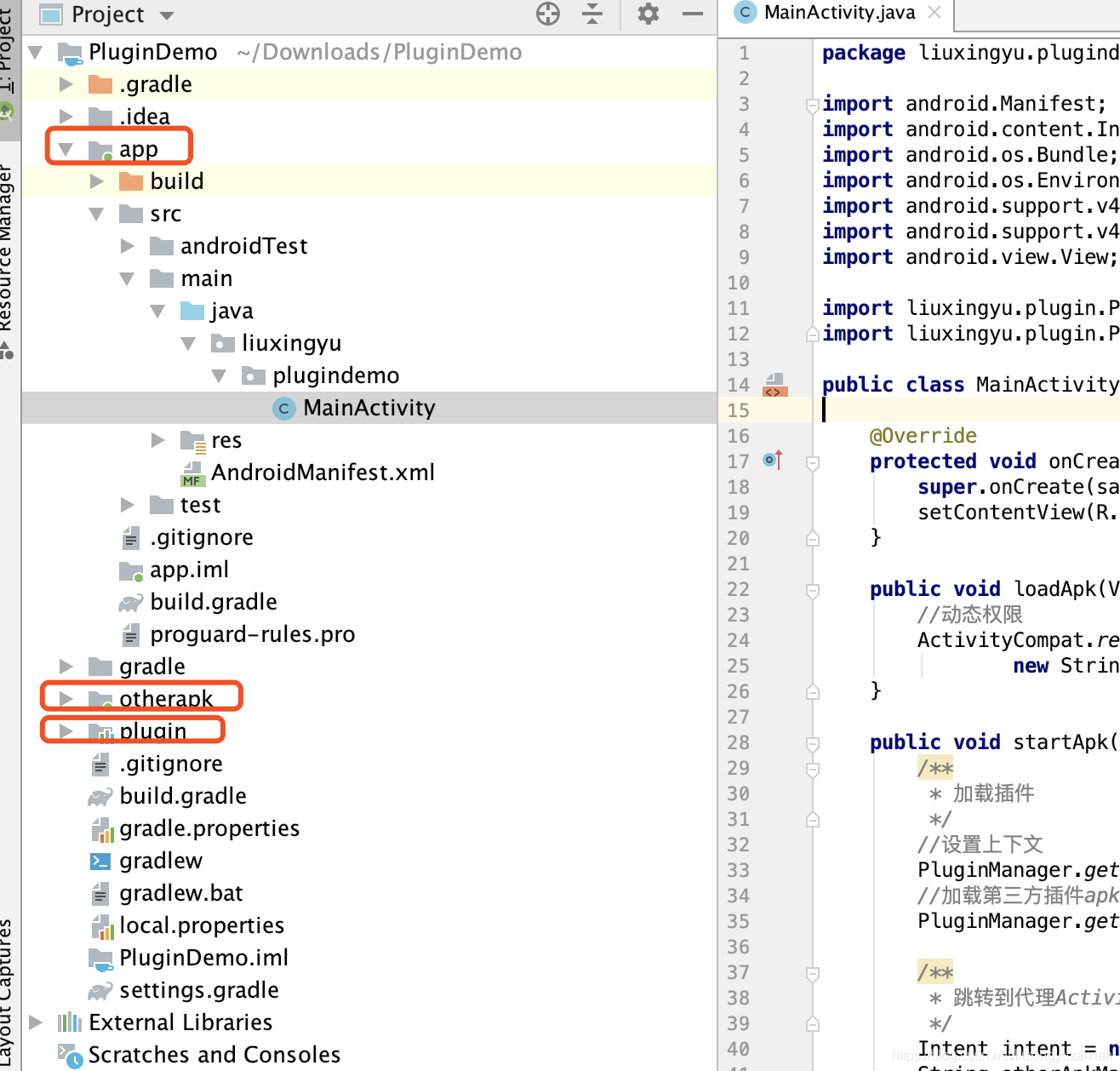Image resolution: width=1120 pixels, height=1071 pixels.
Task: Select gradle.properties file
Action: click(209, 828)
